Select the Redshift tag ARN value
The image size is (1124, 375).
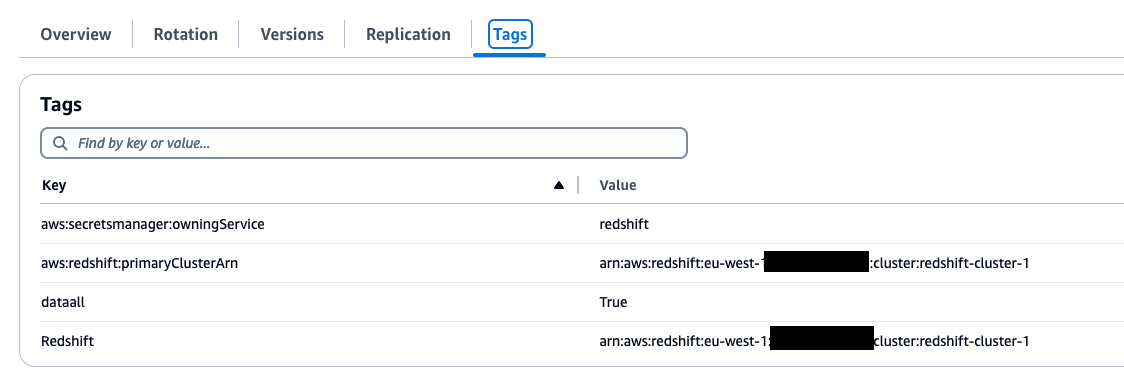pos(814,341)
